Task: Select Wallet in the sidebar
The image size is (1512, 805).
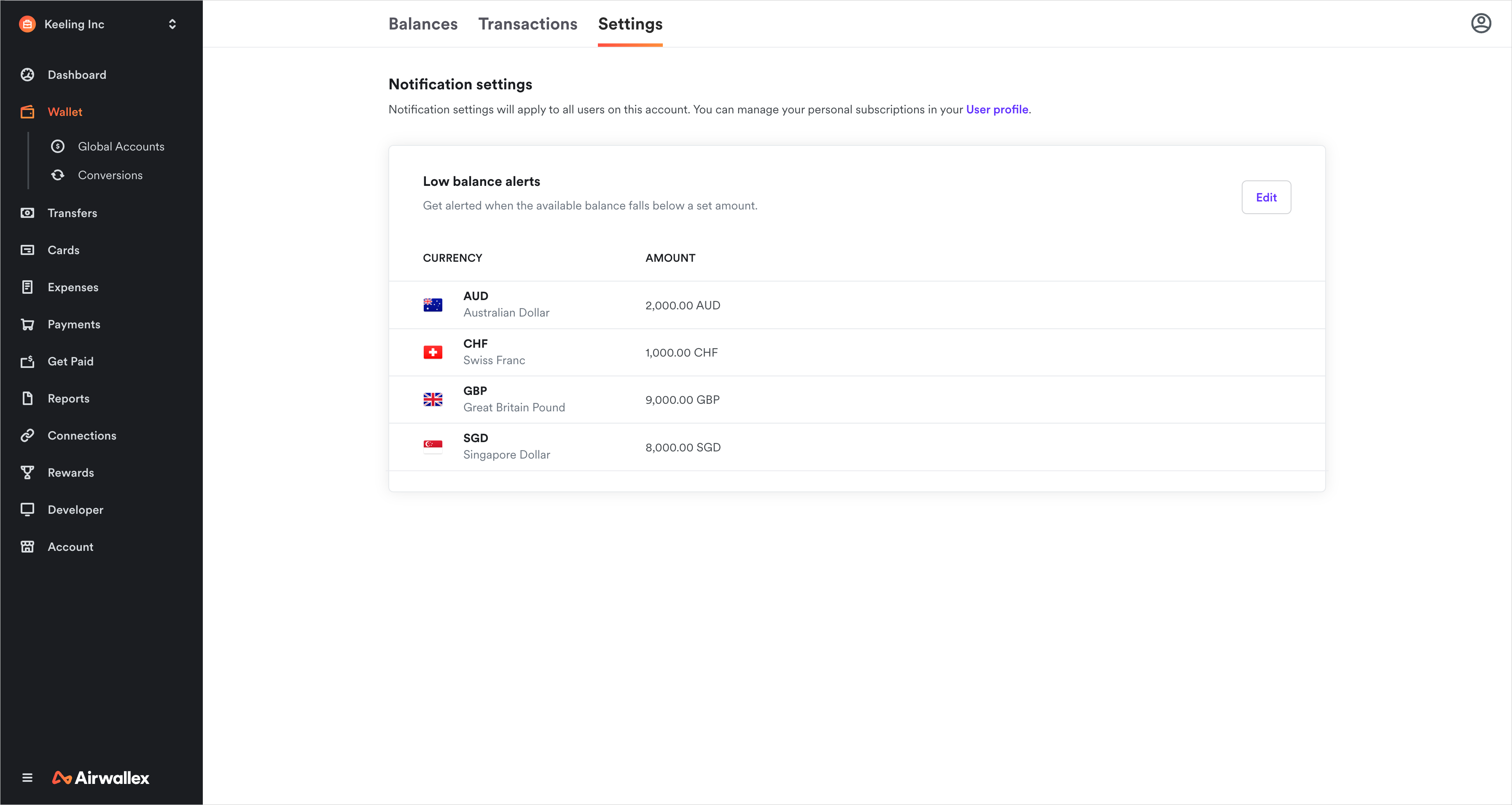Action: tap(65, 112)
